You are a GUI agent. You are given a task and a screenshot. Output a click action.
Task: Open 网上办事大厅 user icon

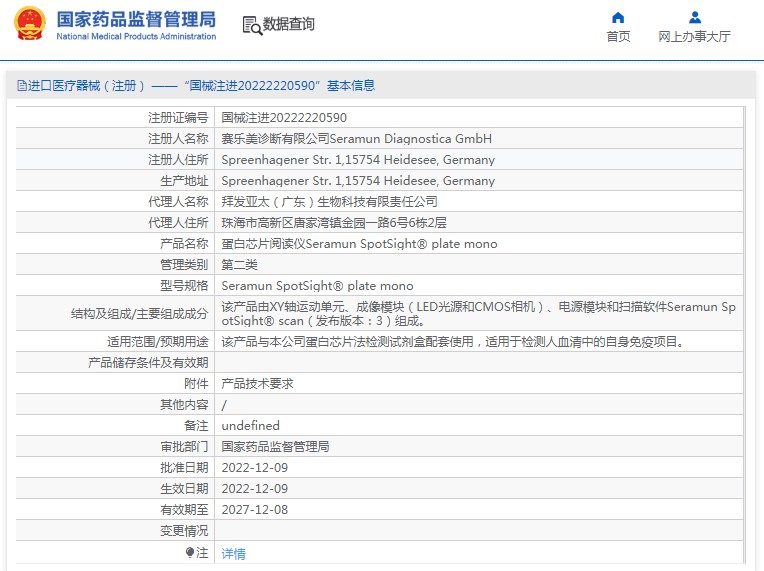pyautogui.click(x=695, y=18)
